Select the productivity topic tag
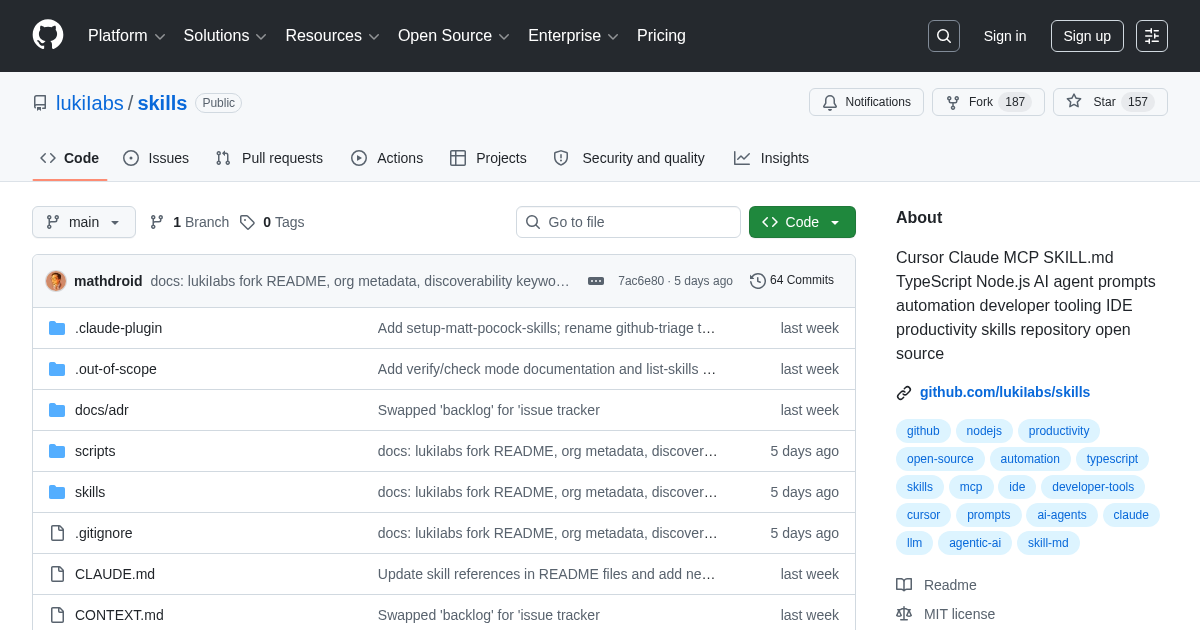 tap(1059, 431)
